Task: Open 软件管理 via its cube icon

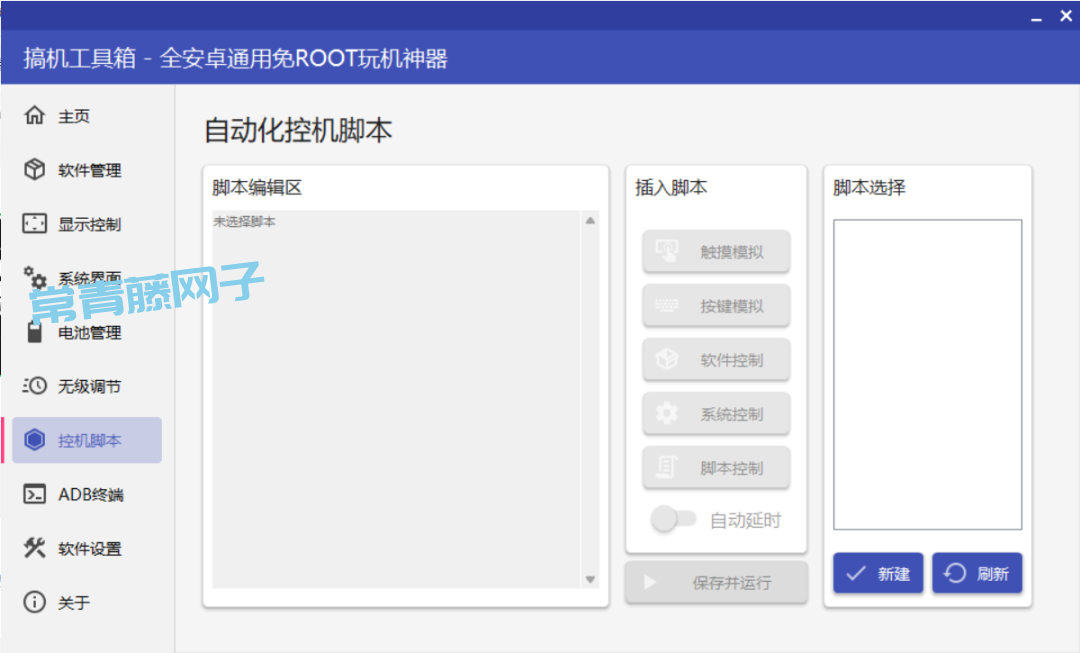Action: 35,170
